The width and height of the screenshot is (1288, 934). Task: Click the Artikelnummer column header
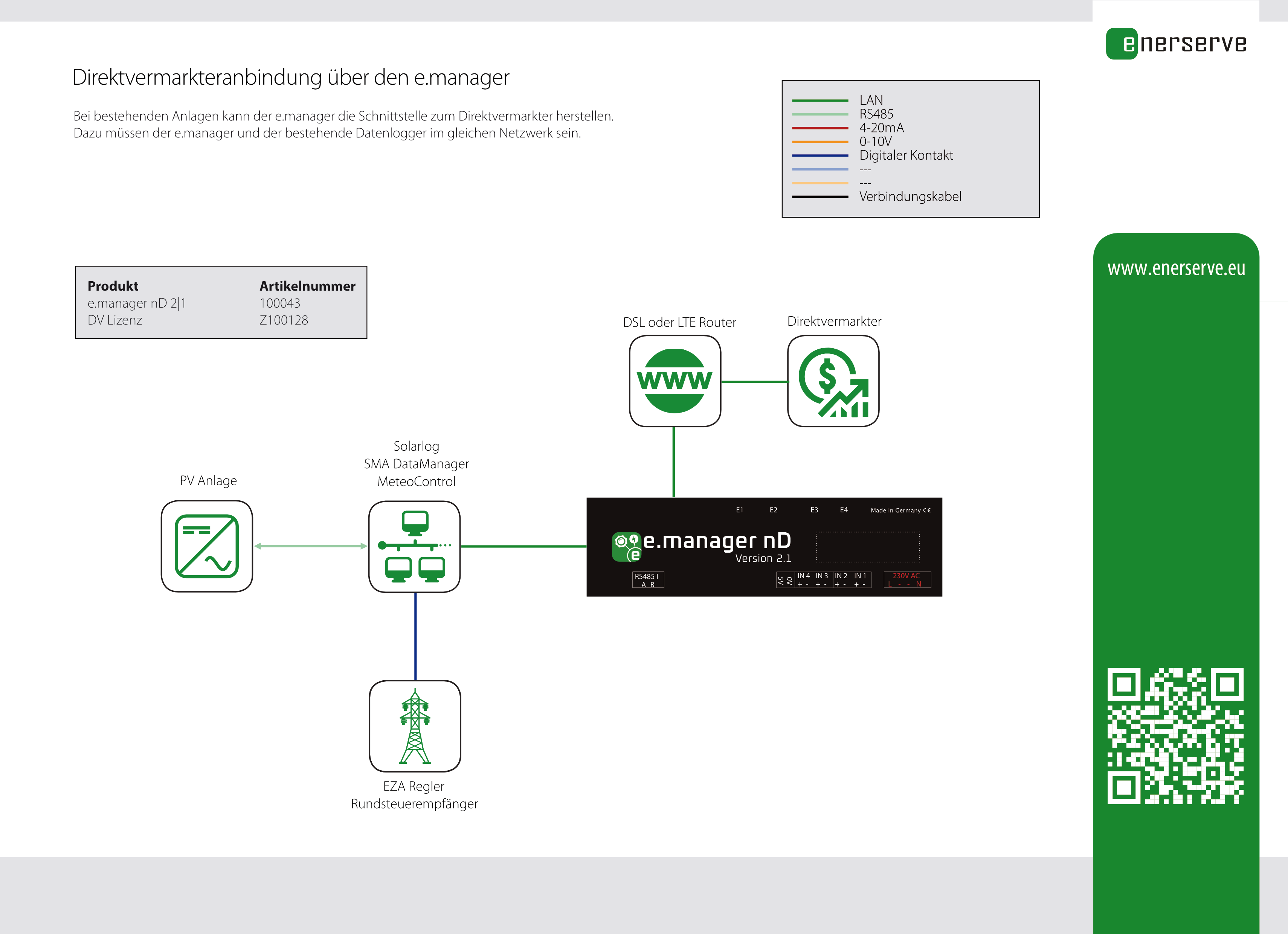click(307, 286)
